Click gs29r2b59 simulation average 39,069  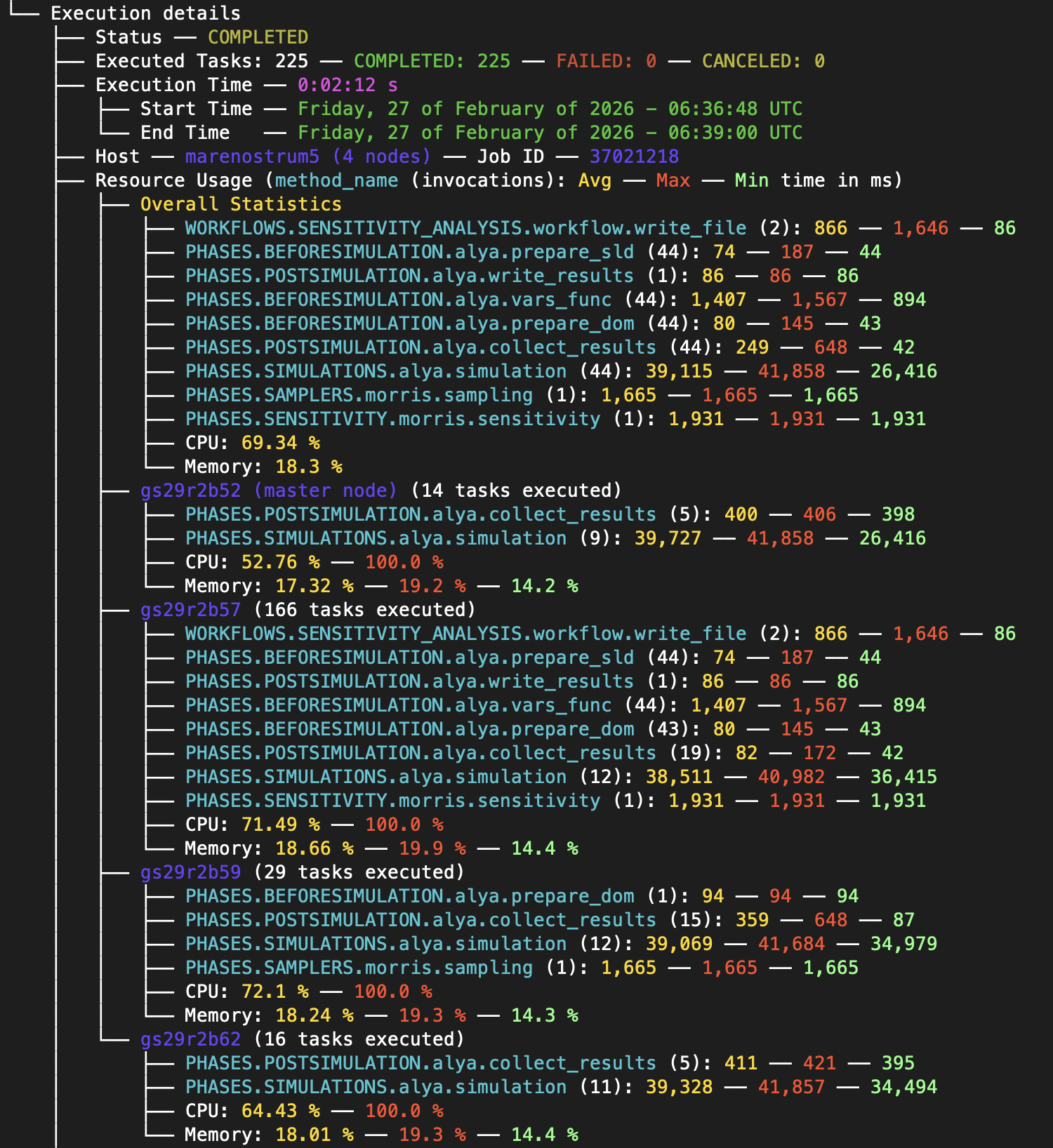[679, 944]
